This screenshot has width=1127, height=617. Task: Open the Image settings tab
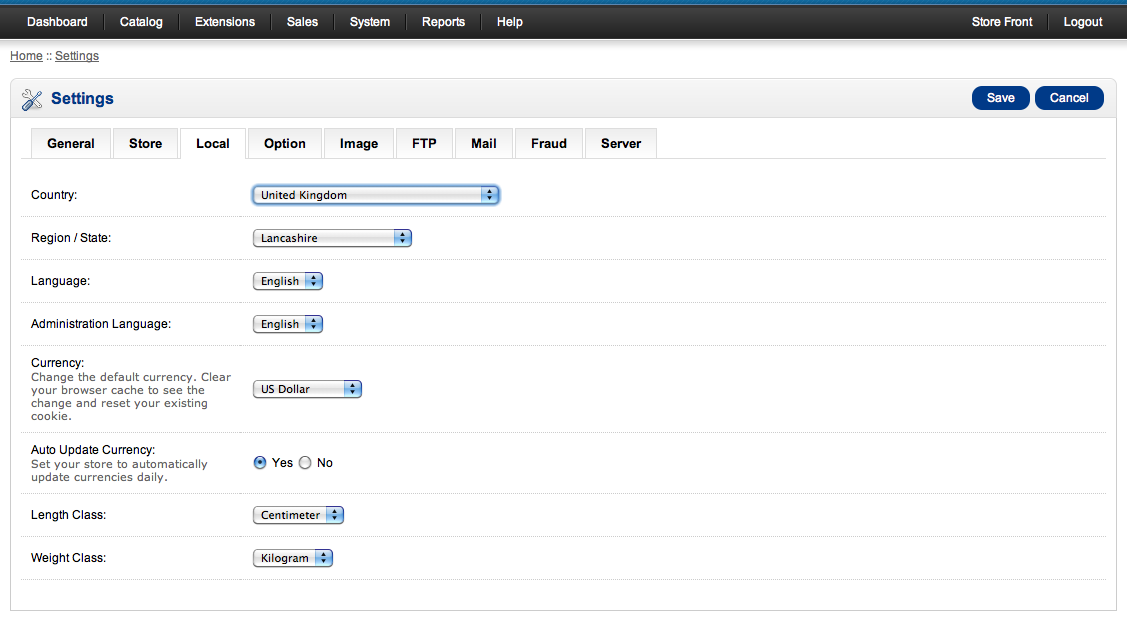(x=358, y=143)
